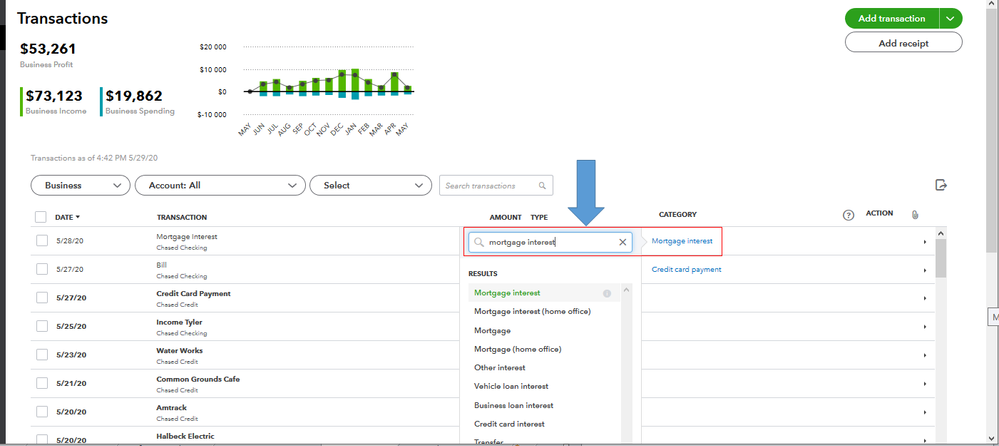999x446 pixels.
Task: Toggle the select-all checkbox in header
Action: pyautogui.click(x=41, y=217)
